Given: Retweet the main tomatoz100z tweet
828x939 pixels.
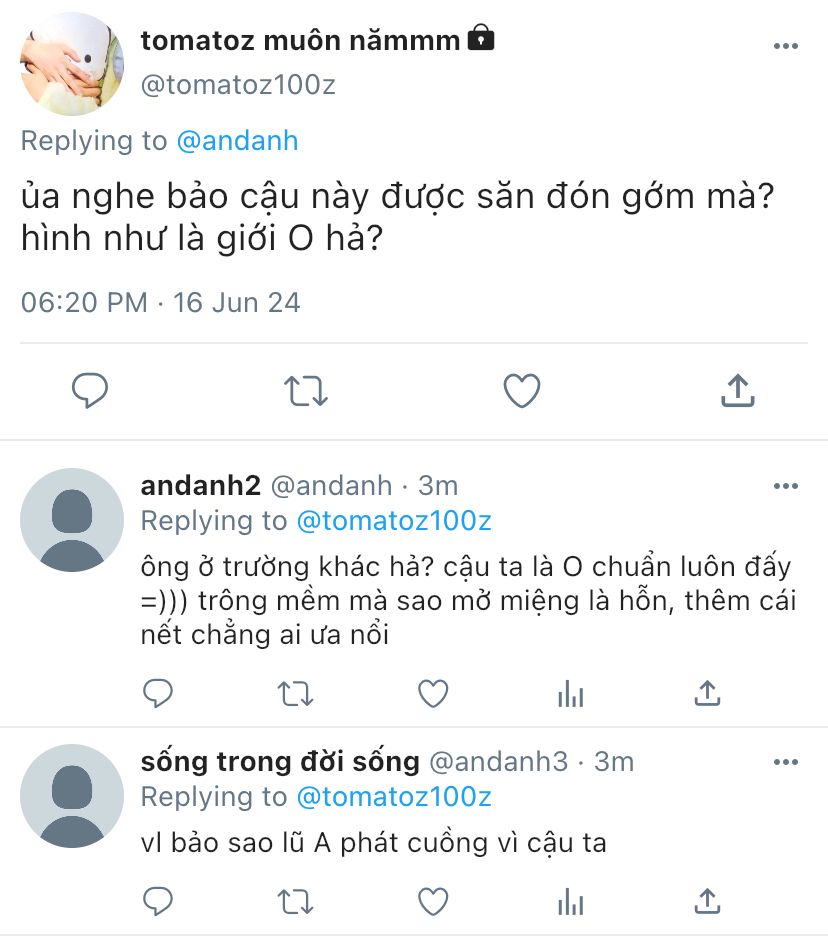Looking at the screenshot, I should click(306, 391).
